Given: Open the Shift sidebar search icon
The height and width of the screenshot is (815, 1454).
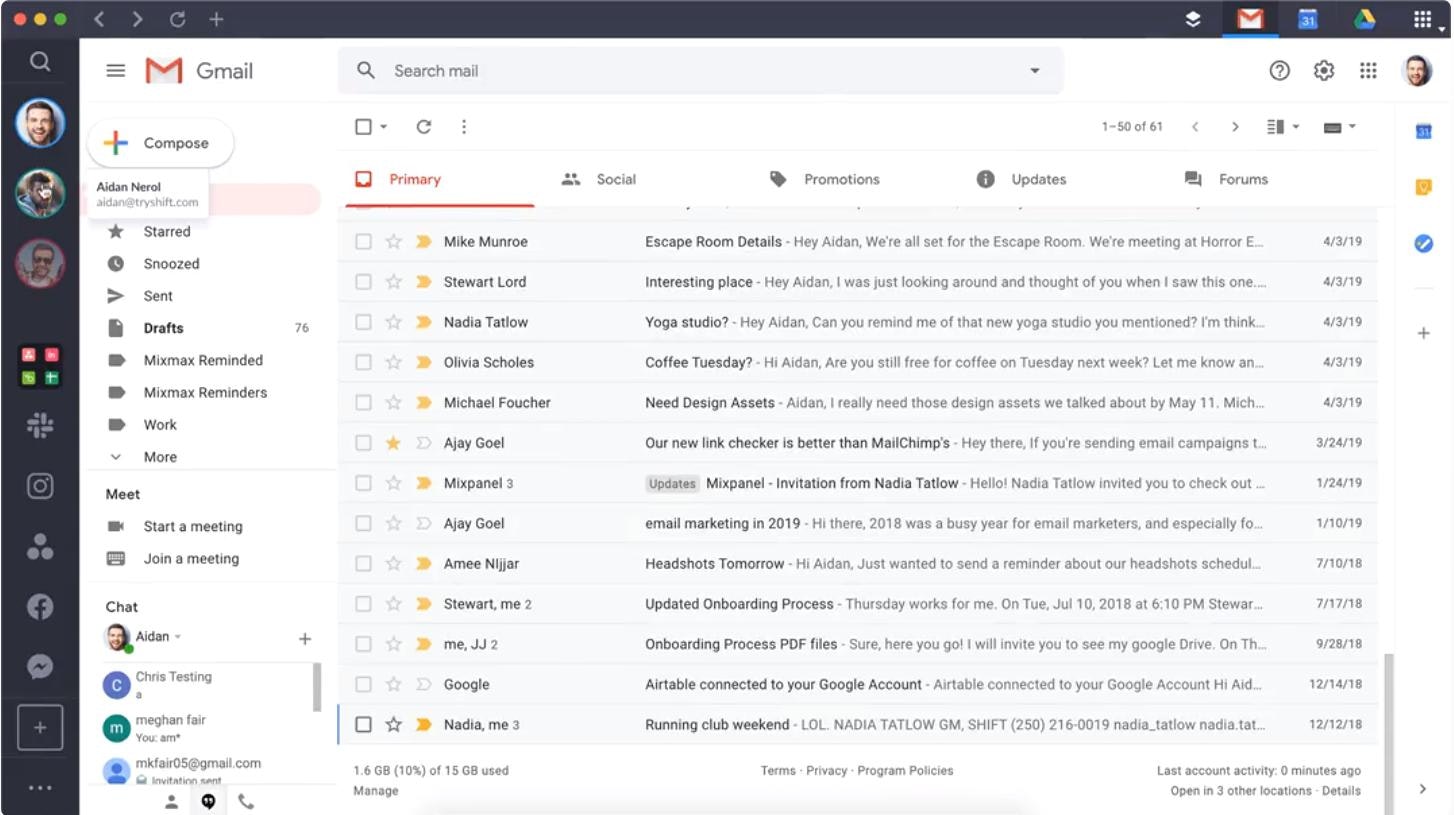Looking at the screenshot, I should [x=40, y=62].
